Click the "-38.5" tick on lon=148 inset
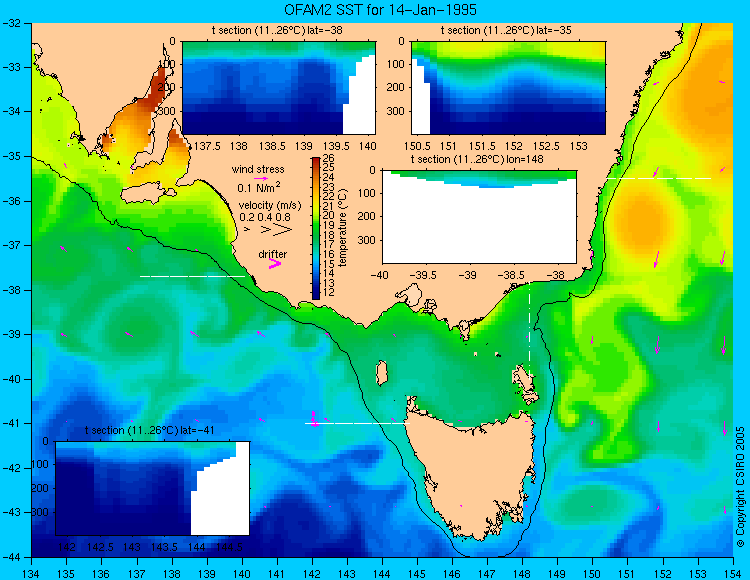Screen dimensions: 750x580 pyautogui.click(x=512, y=275)
